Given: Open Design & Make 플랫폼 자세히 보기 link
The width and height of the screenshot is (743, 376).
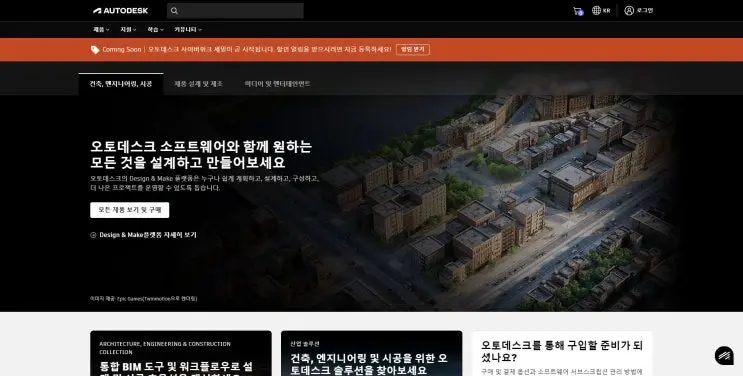Looking at the screenshot, I should click(143, 235).
